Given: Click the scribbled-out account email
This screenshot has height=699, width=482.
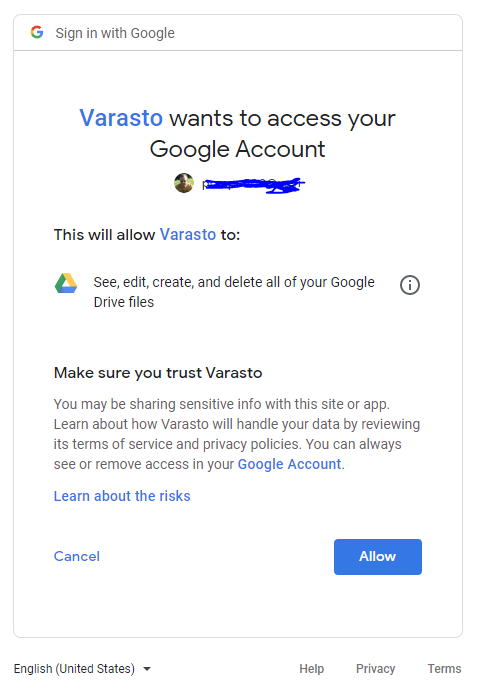Looking at the screenshot, I should 253,184.
